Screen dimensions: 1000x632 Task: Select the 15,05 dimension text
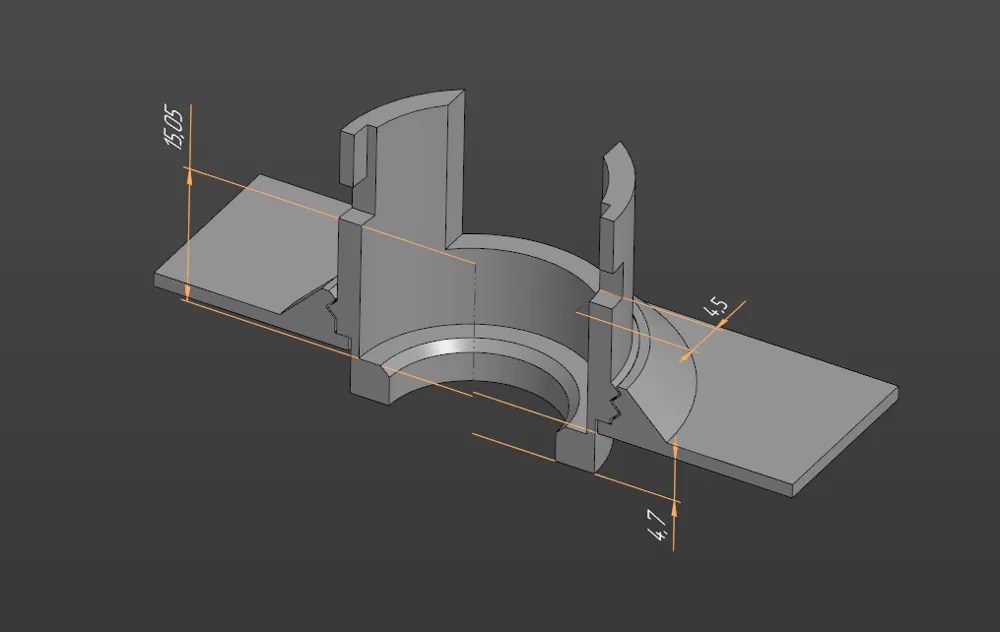[x=174, y=129]
